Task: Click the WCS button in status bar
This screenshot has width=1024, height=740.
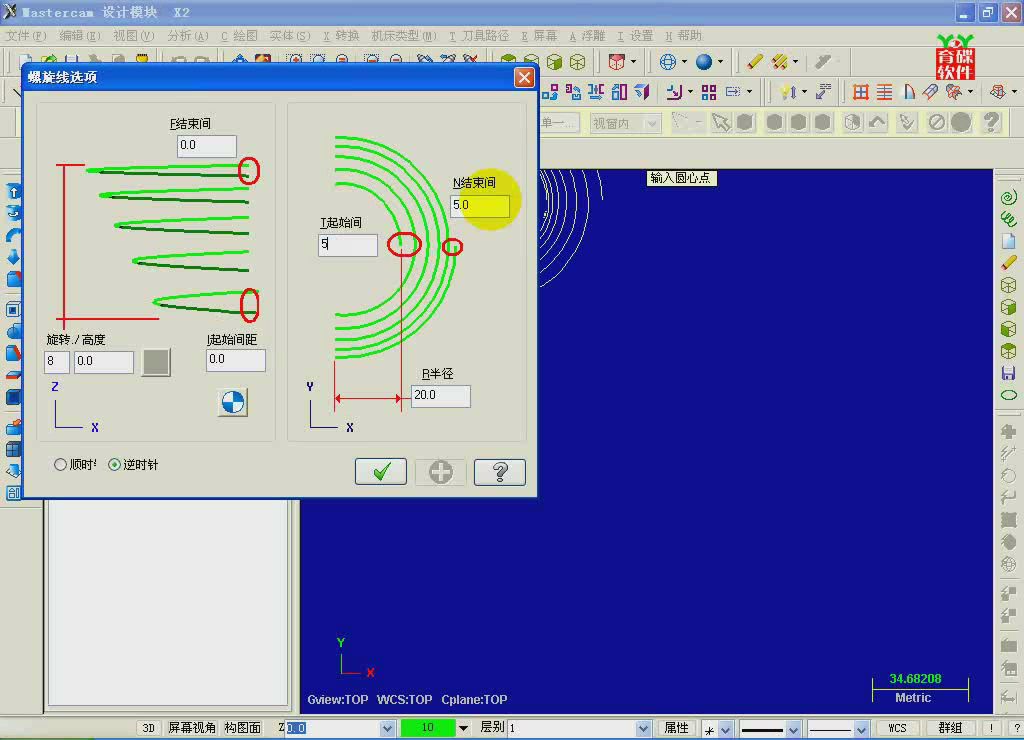Action: point(897,728)
